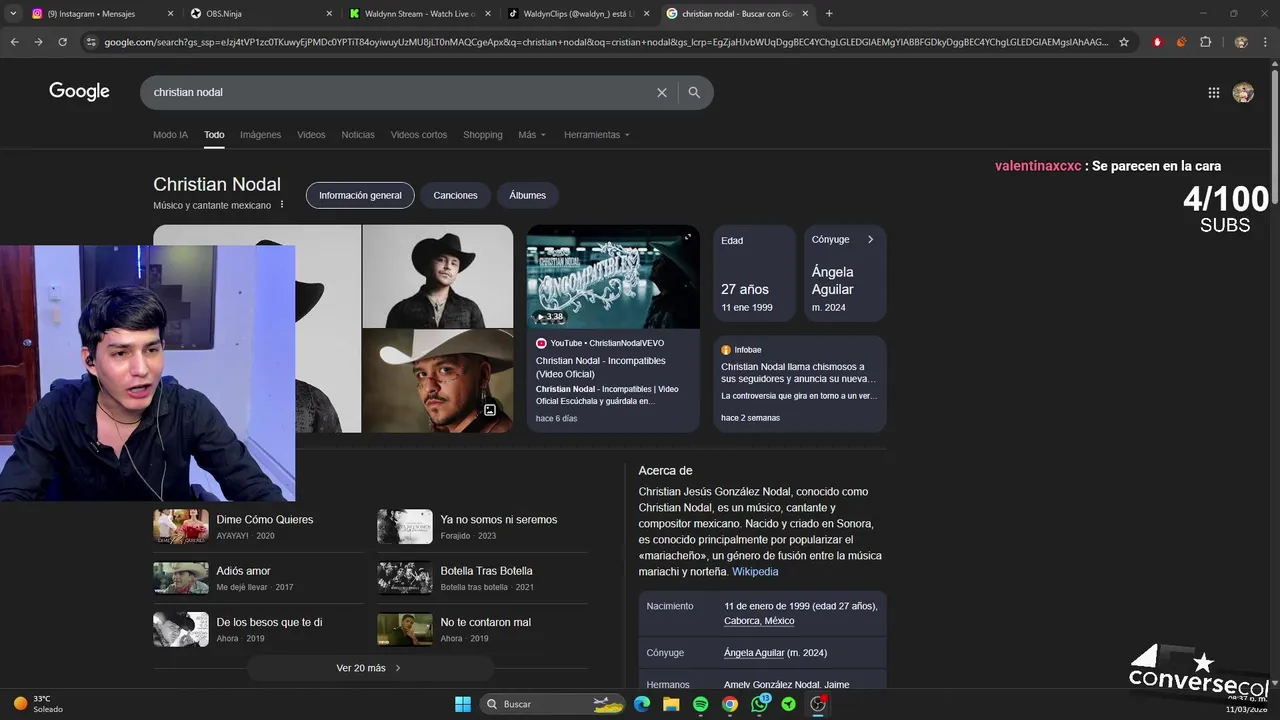Clear the search box with the X icon
This screenshot has height=720, width=1280.
click(x=661, y=92)
